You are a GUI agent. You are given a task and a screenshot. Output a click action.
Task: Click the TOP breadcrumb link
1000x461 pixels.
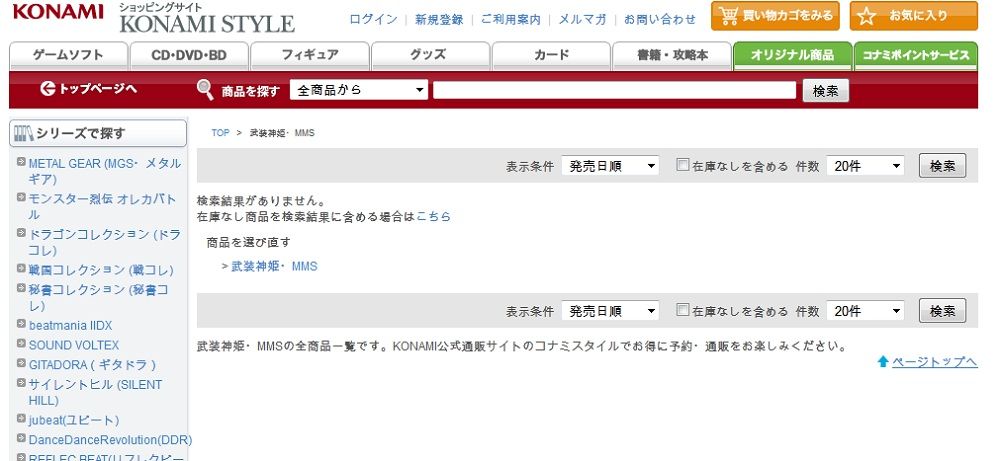220,133
